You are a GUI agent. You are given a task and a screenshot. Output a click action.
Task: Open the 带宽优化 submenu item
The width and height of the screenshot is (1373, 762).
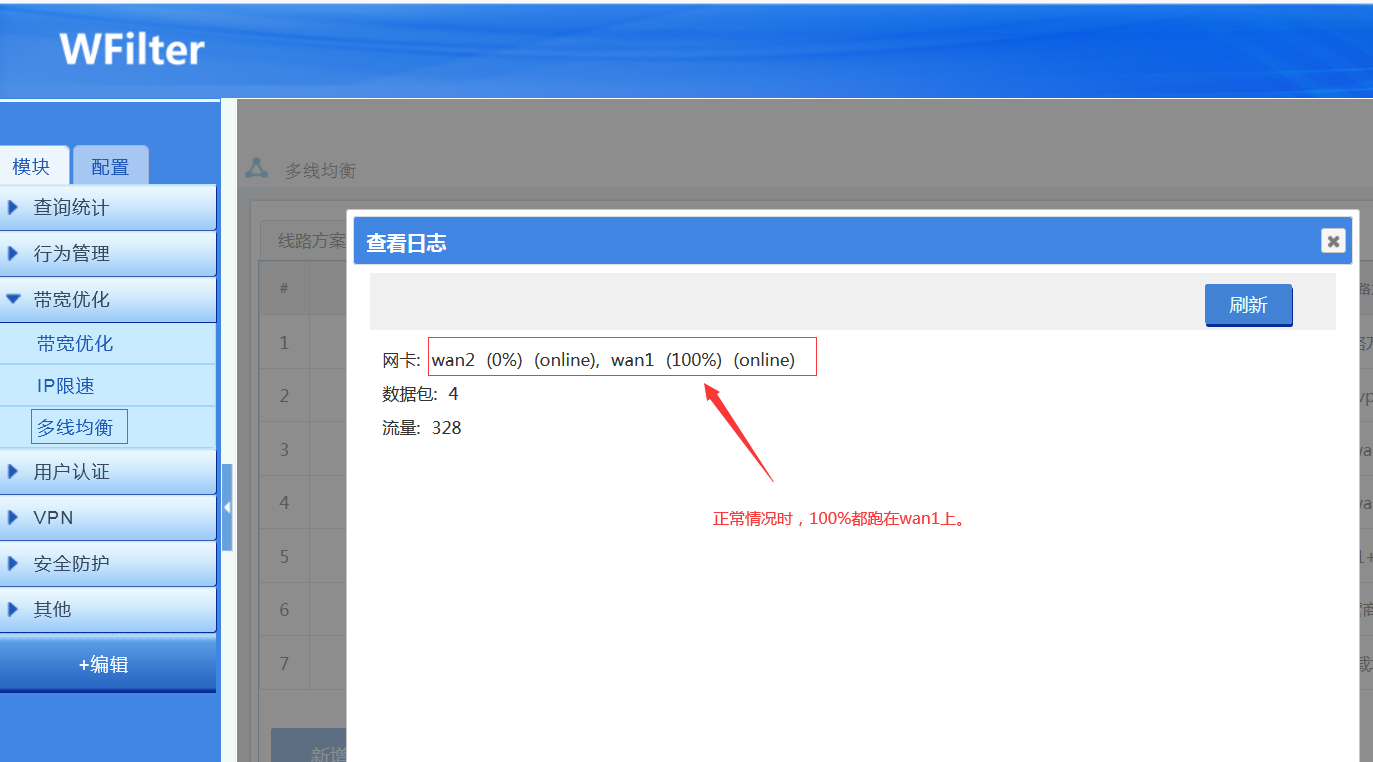click(x=75, y=344)
